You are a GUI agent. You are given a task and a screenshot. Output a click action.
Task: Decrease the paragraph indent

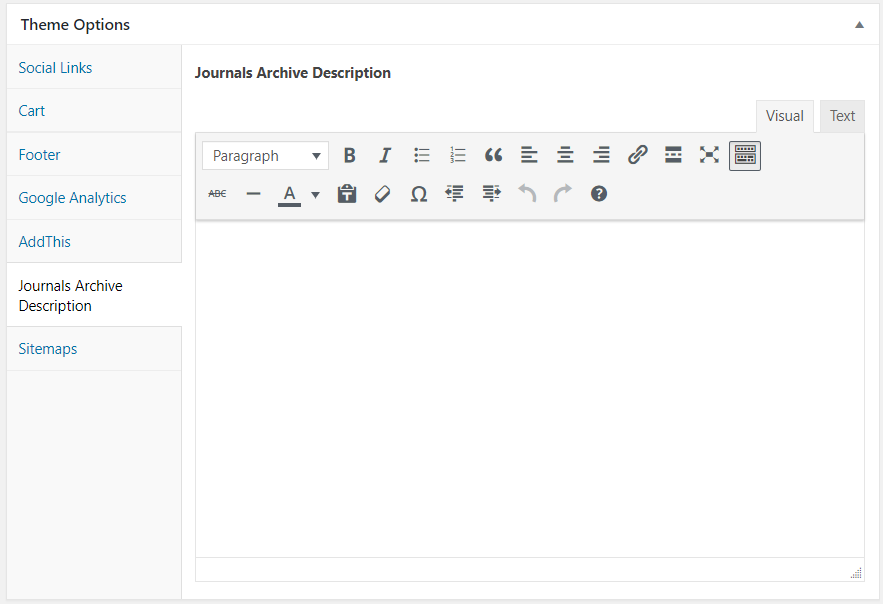(x=455, y=194)
